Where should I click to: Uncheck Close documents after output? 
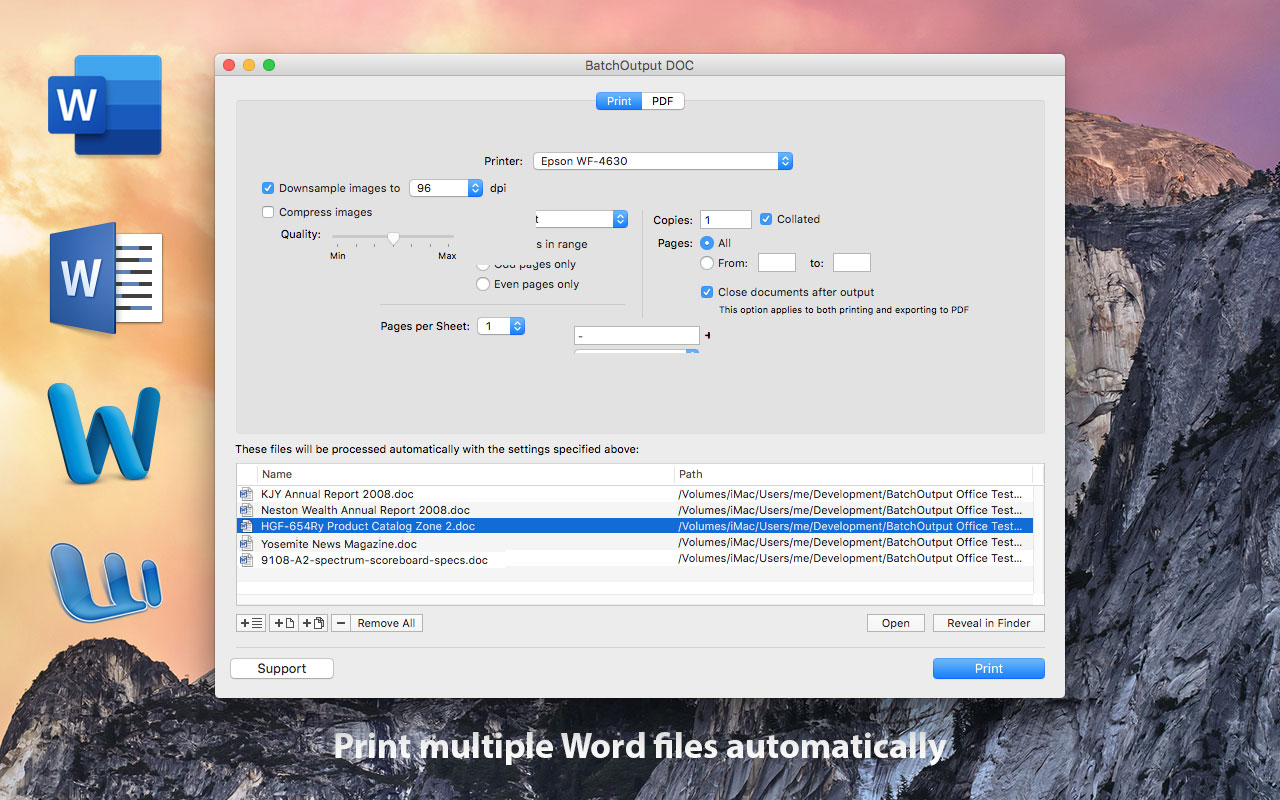coord(708,292)
